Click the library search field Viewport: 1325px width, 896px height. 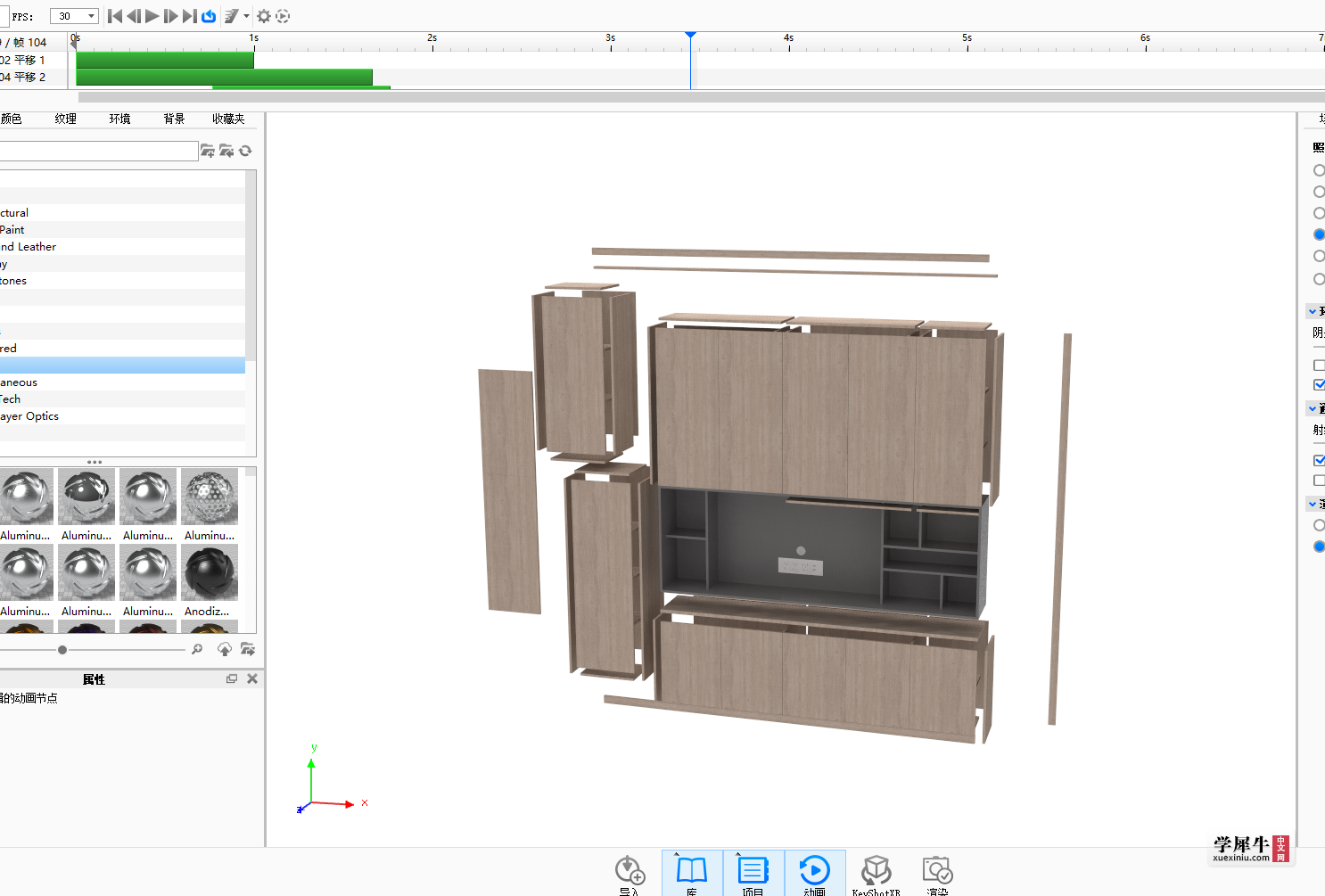click(98, 151)
